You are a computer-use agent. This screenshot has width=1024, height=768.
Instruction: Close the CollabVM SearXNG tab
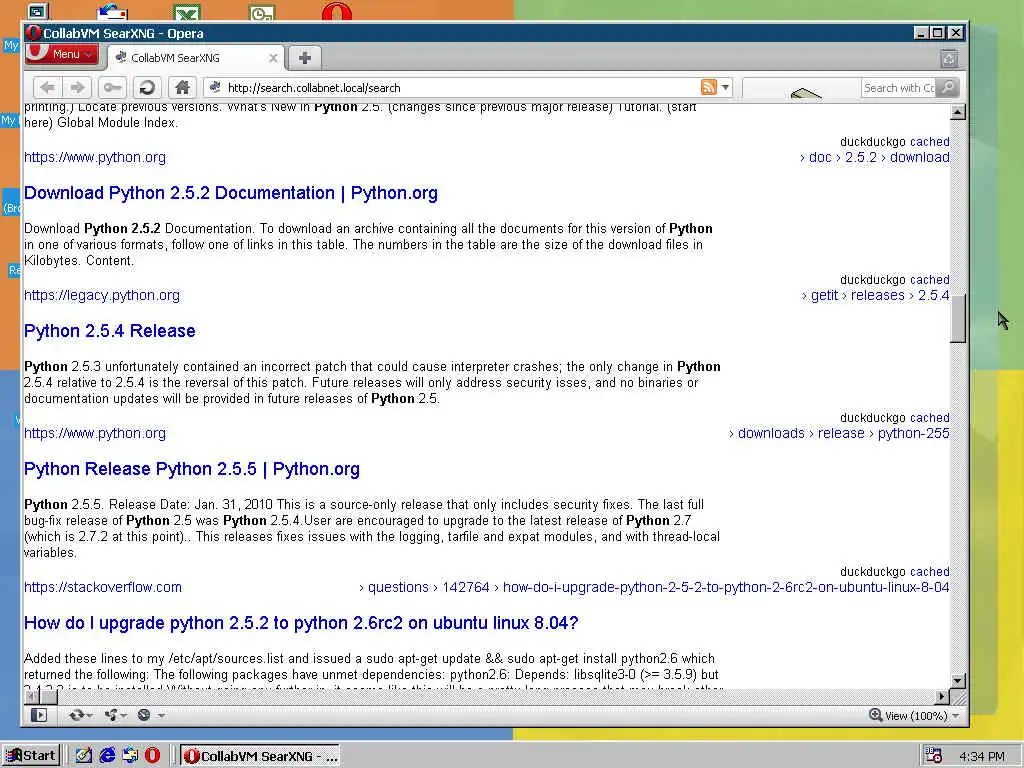274,58
